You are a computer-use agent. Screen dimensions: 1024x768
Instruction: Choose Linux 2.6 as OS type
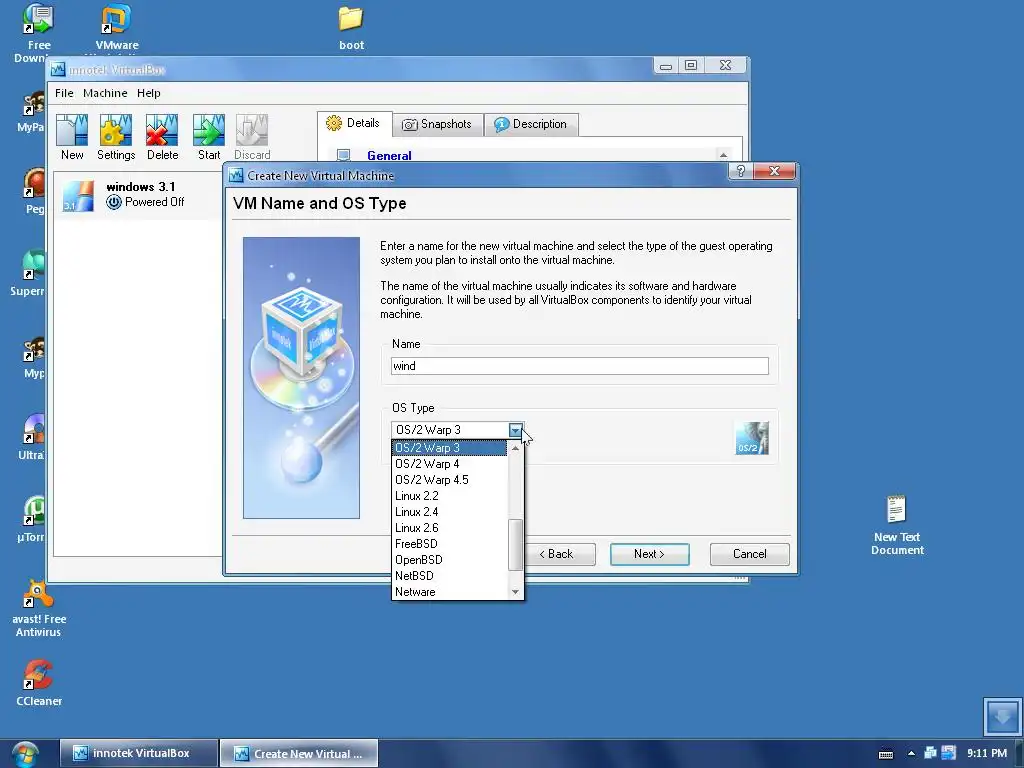pyautogui.click(x=449, y=528)
